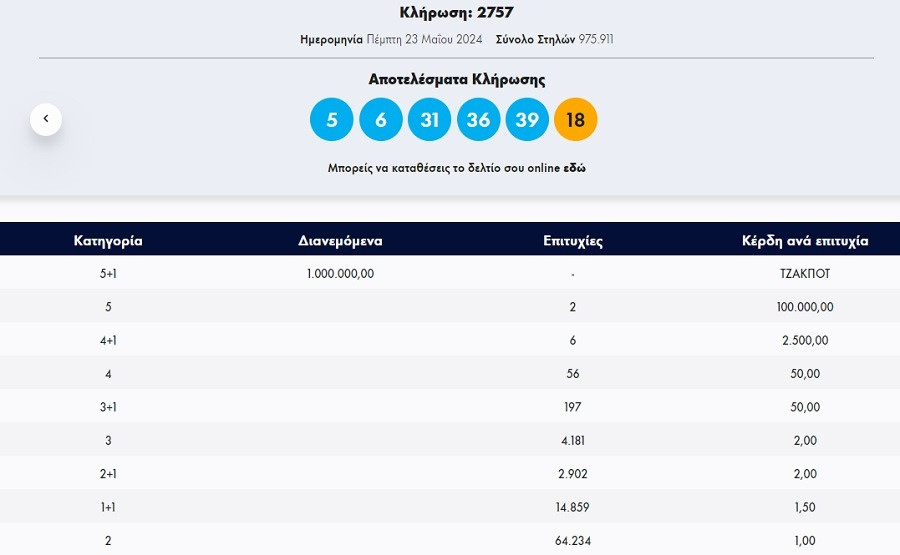The image size is (900, 555).
Task: Click the winners count 197
Action: (573, 407)
